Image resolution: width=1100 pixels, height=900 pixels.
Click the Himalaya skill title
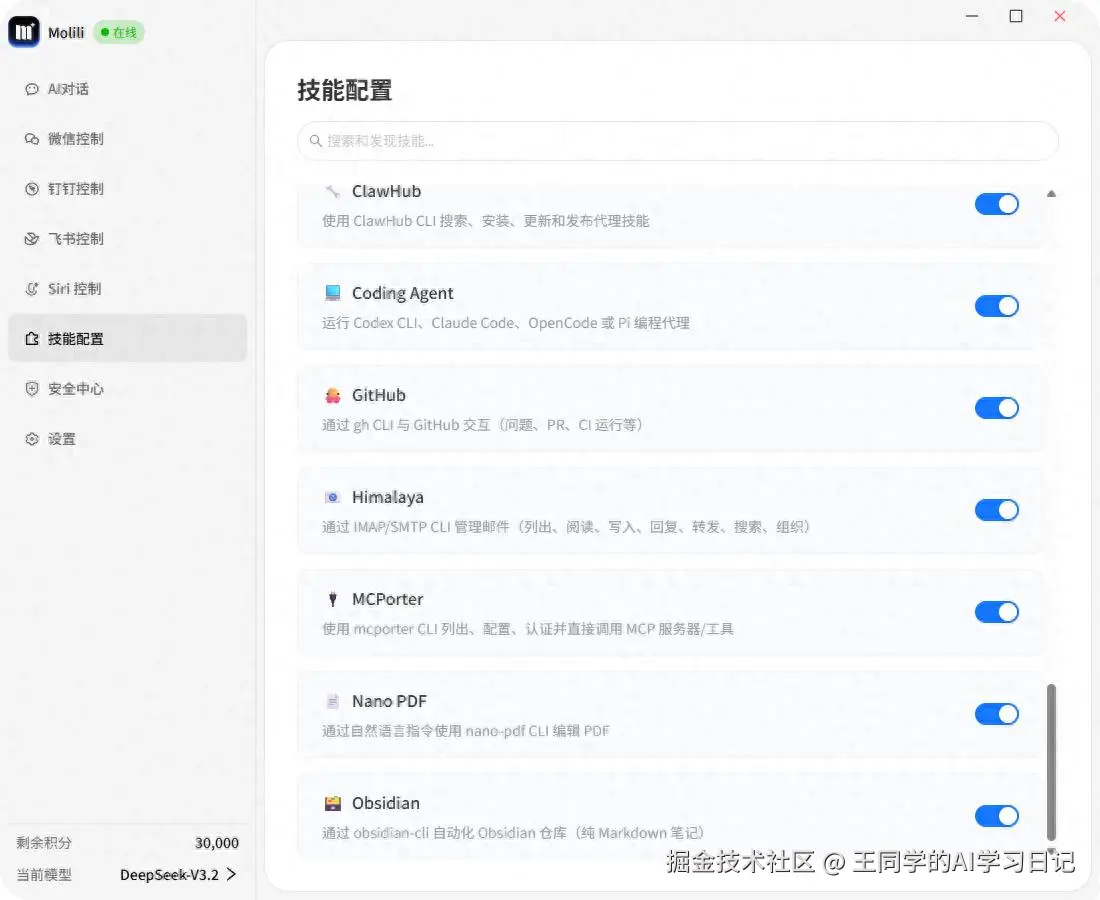(387, 497)
